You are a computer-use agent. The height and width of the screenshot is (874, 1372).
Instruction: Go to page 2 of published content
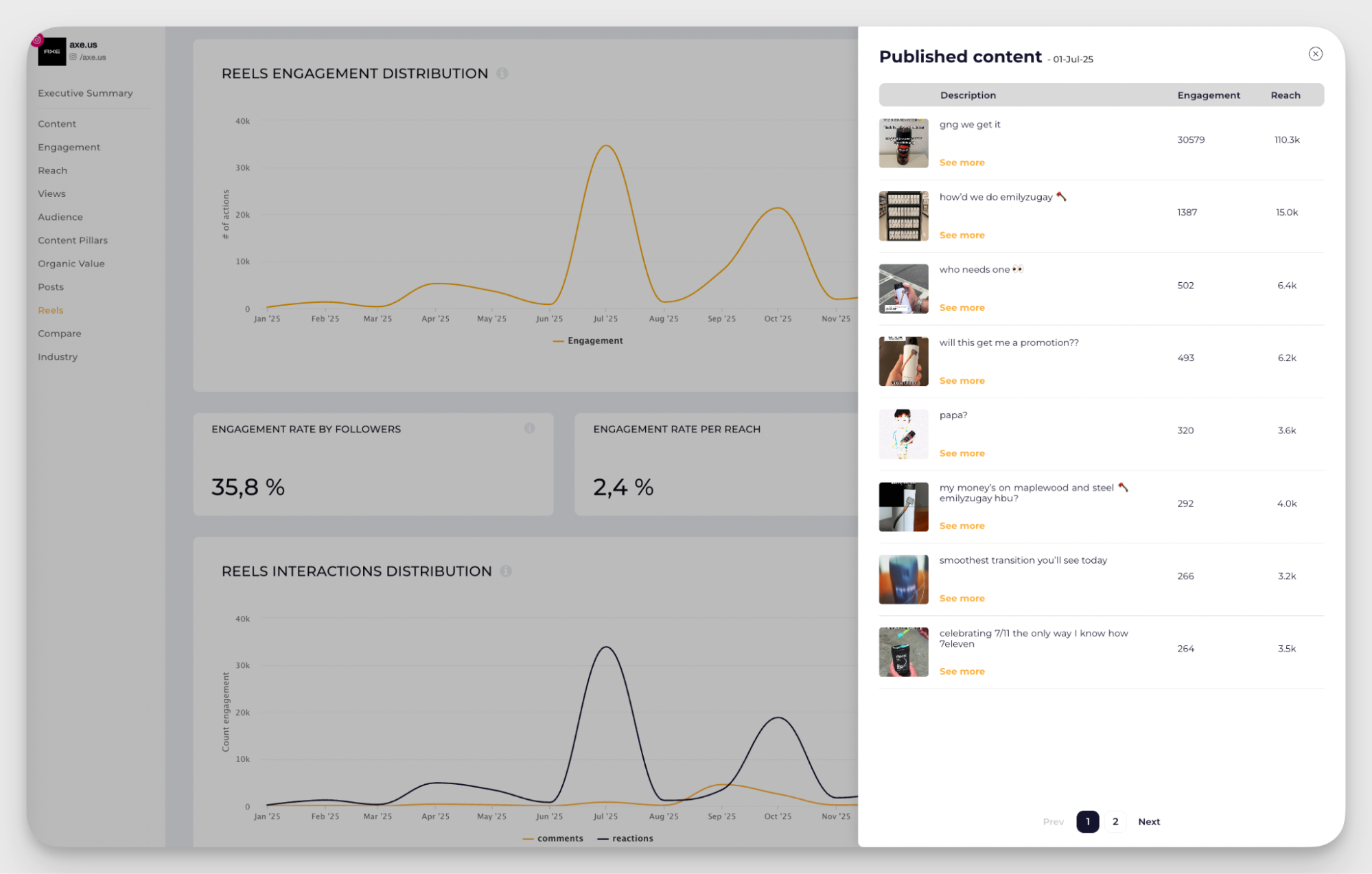tap(1115, 821)
